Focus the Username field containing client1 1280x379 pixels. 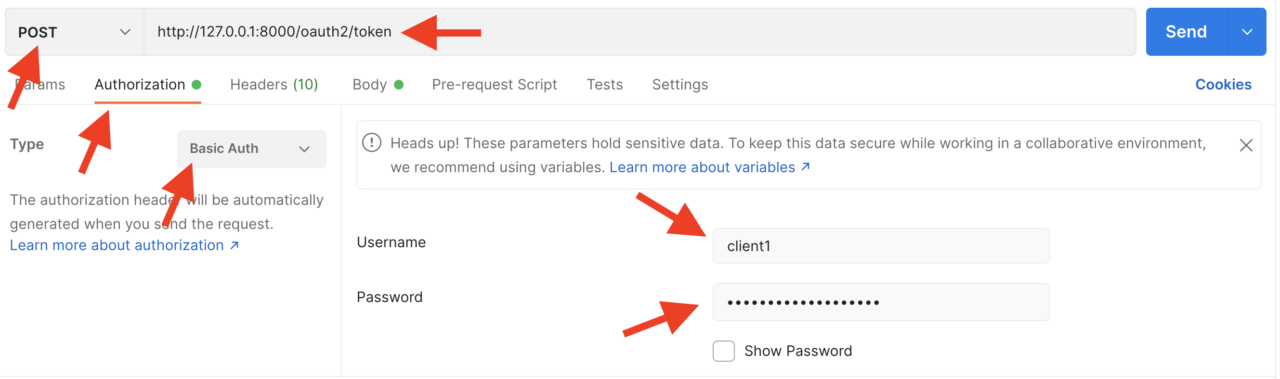pos(881,246)
